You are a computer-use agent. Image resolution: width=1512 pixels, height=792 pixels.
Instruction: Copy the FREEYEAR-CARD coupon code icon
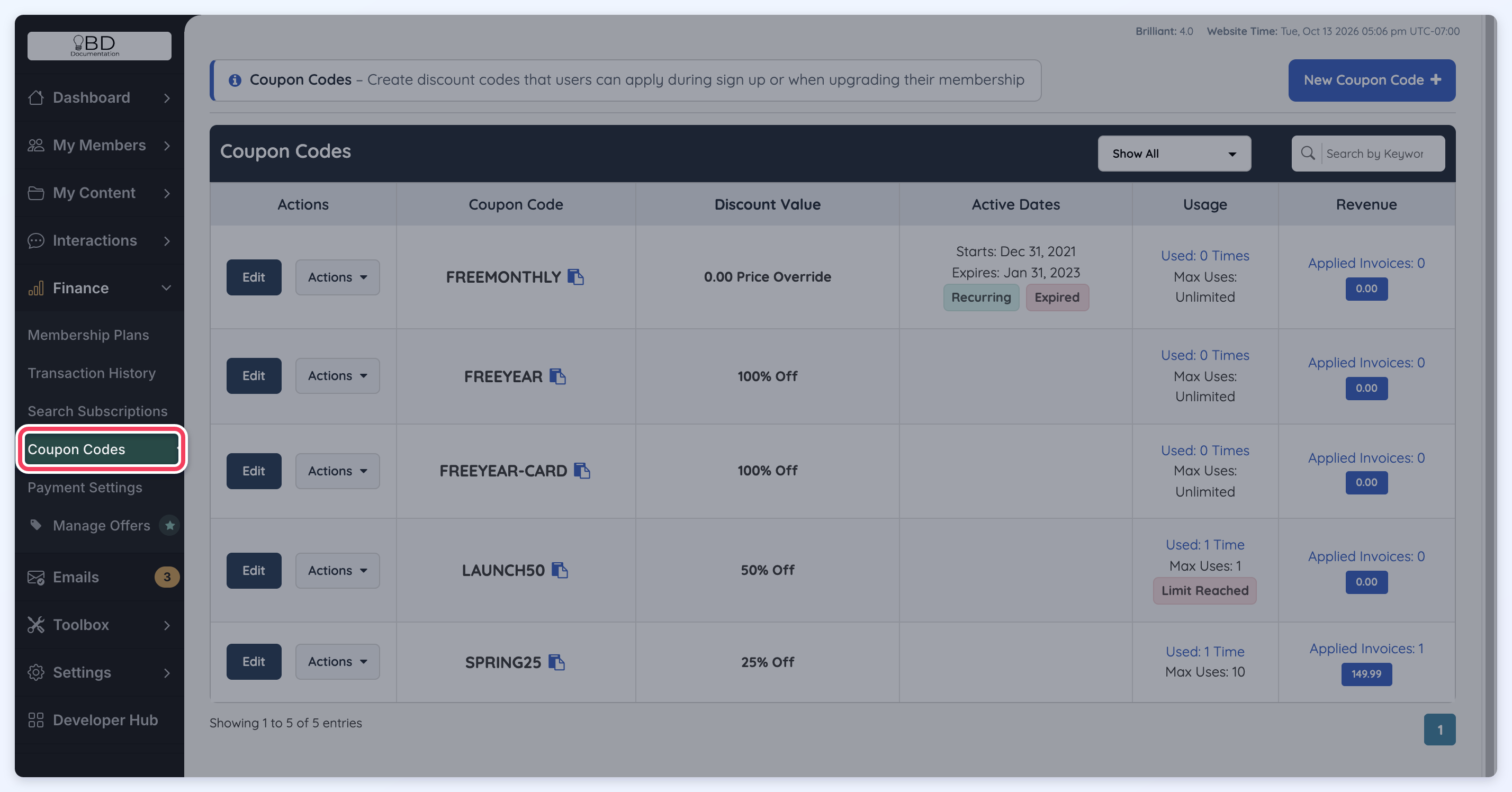(x=582, y=470)
